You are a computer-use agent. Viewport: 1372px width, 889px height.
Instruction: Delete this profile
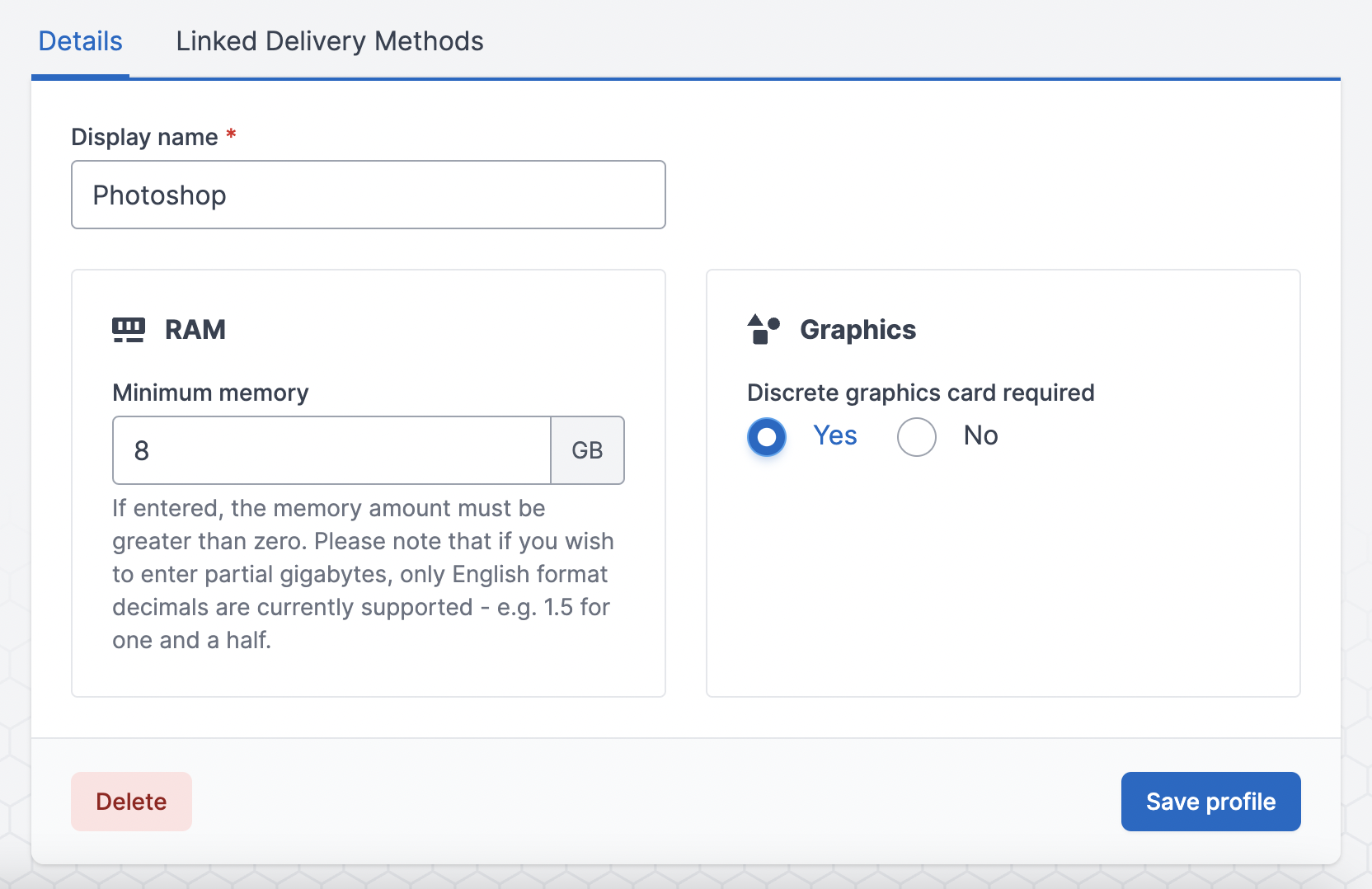pyautogui.click(x=131, y=802)
